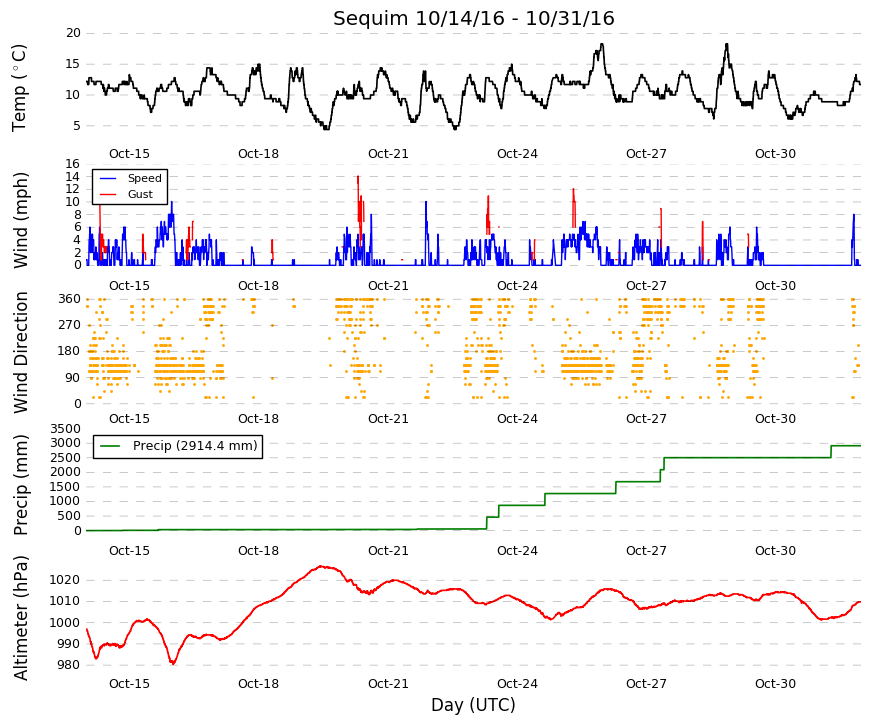Viewport: 871px width, 725px height.
Task: Click the Temp (°C) axis label
Action: pyautogui.click(x=19, y=88)
